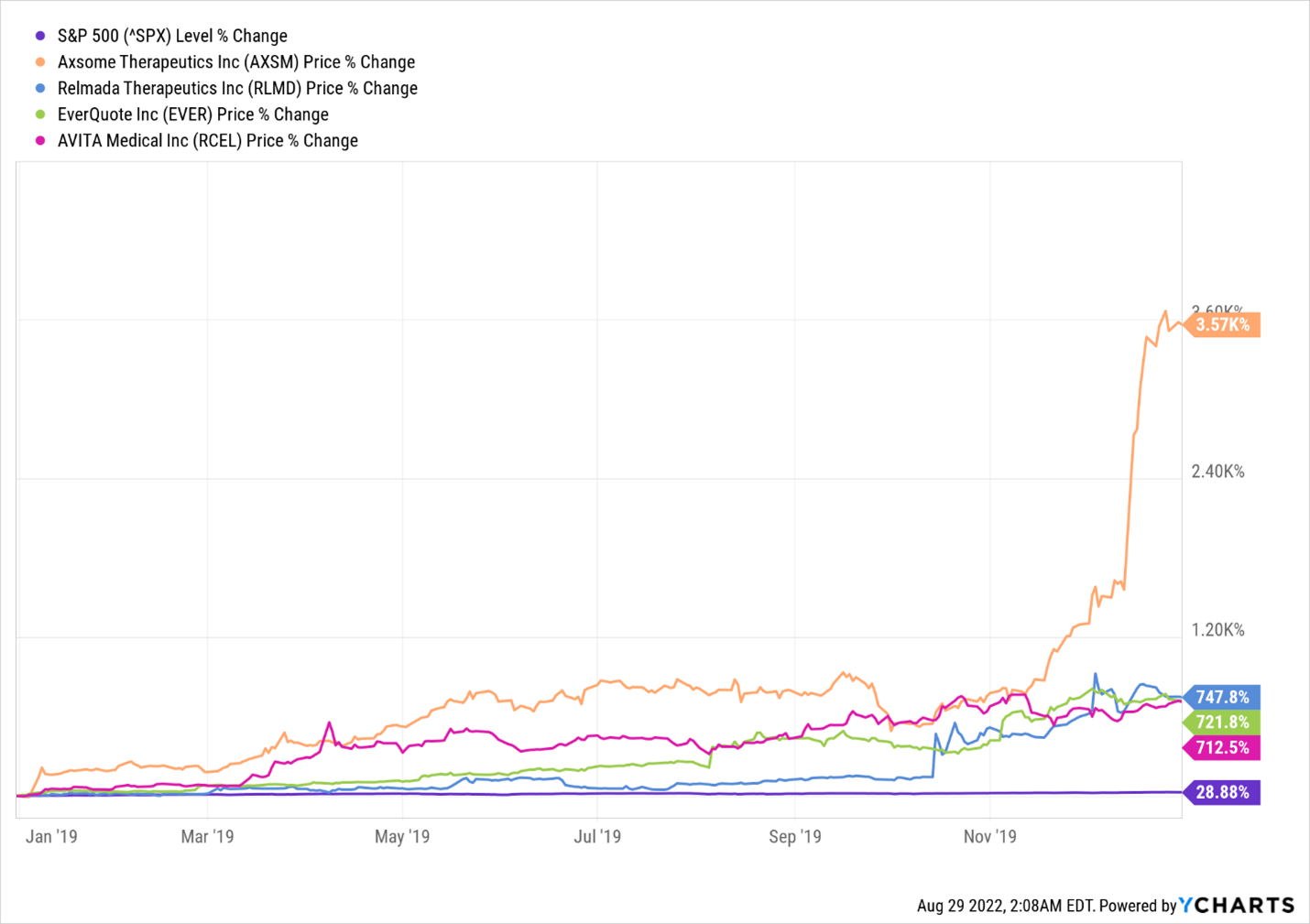
Task: Select the S&P 500 (^SPX) legend label
Action: pos(172,37)
